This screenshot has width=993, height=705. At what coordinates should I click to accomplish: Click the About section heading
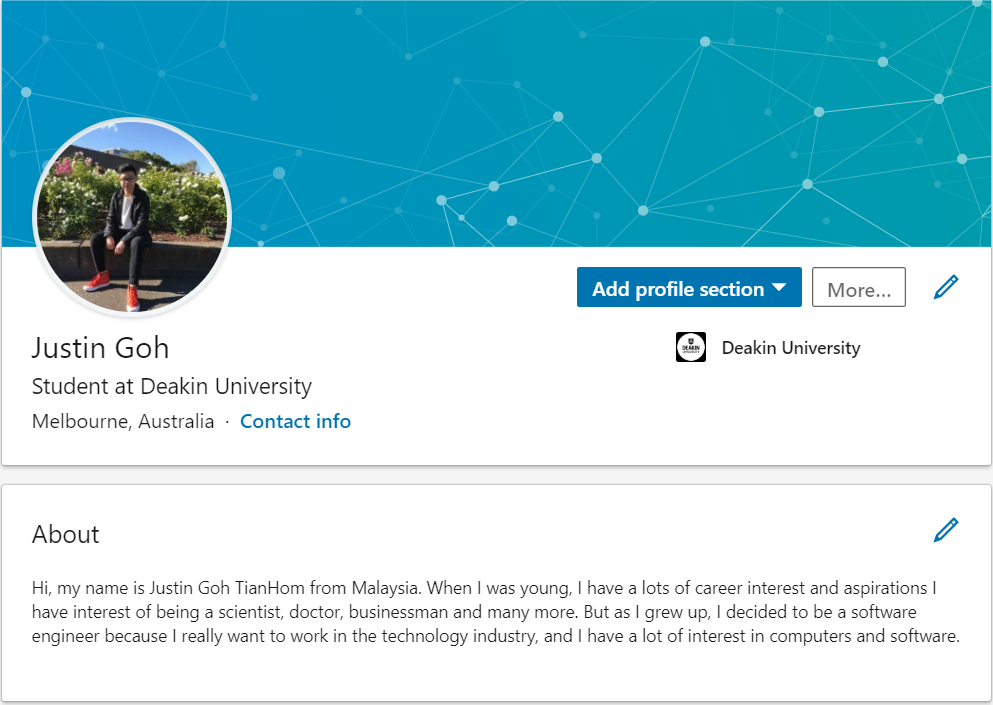(66, 534)
